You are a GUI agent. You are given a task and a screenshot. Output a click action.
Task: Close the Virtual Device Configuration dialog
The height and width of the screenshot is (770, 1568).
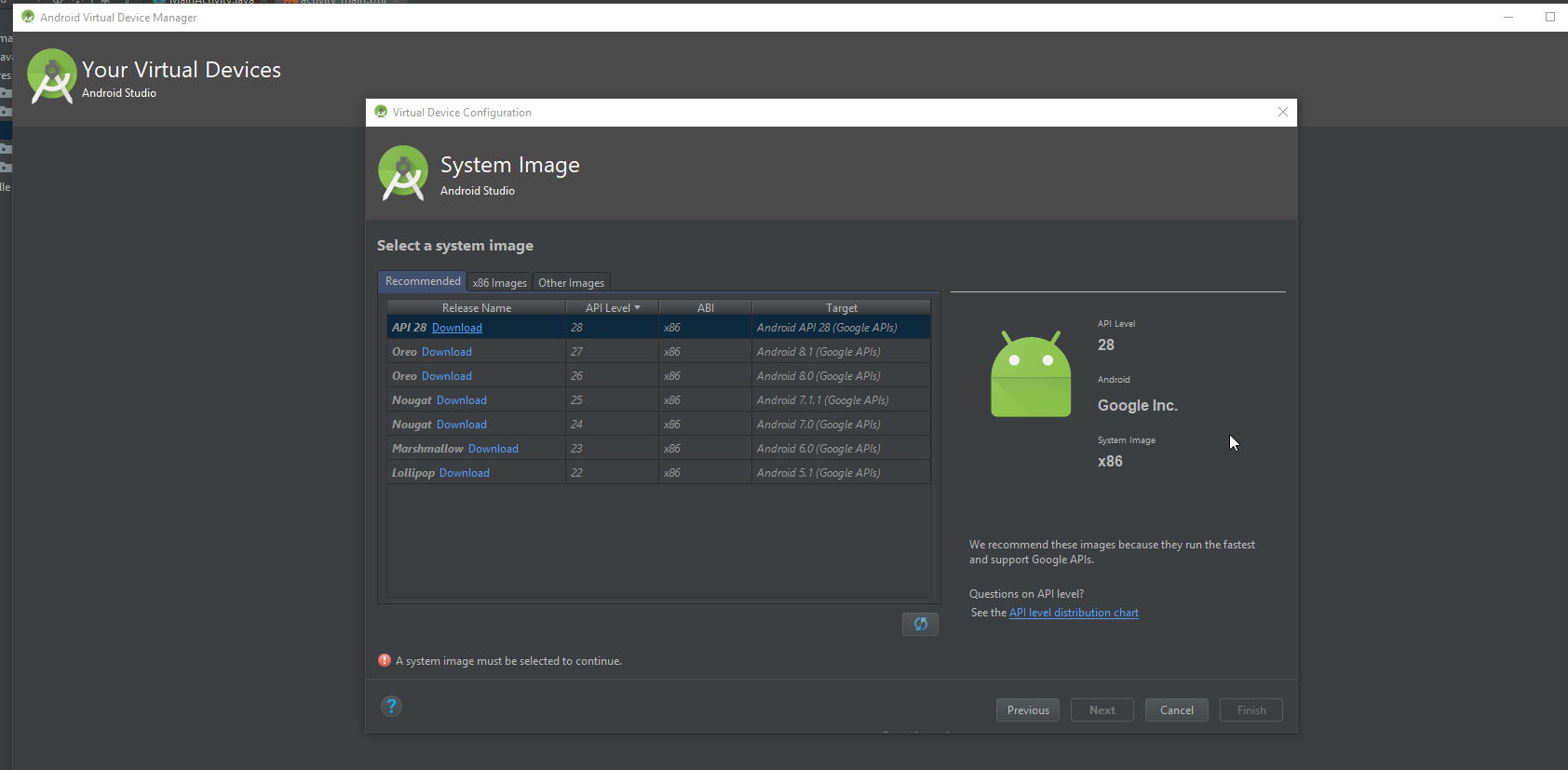point(1283,112)
